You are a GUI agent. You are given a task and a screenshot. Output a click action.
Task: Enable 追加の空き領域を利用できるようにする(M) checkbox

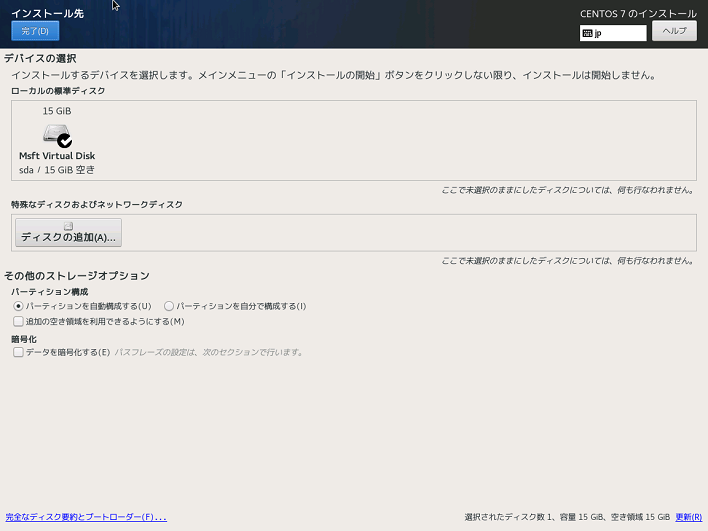(x=18, y=321)
